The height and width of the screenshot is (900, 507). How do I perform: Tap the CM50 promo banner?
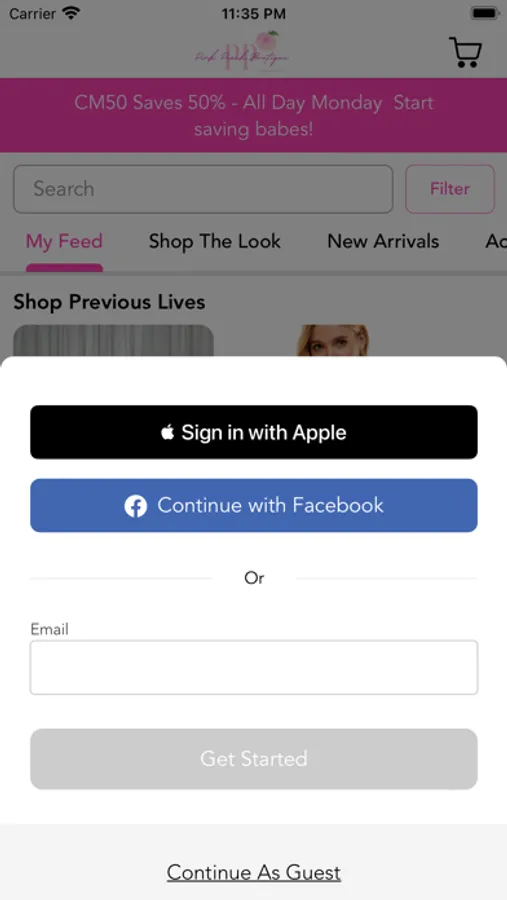[x=254, y=115]
